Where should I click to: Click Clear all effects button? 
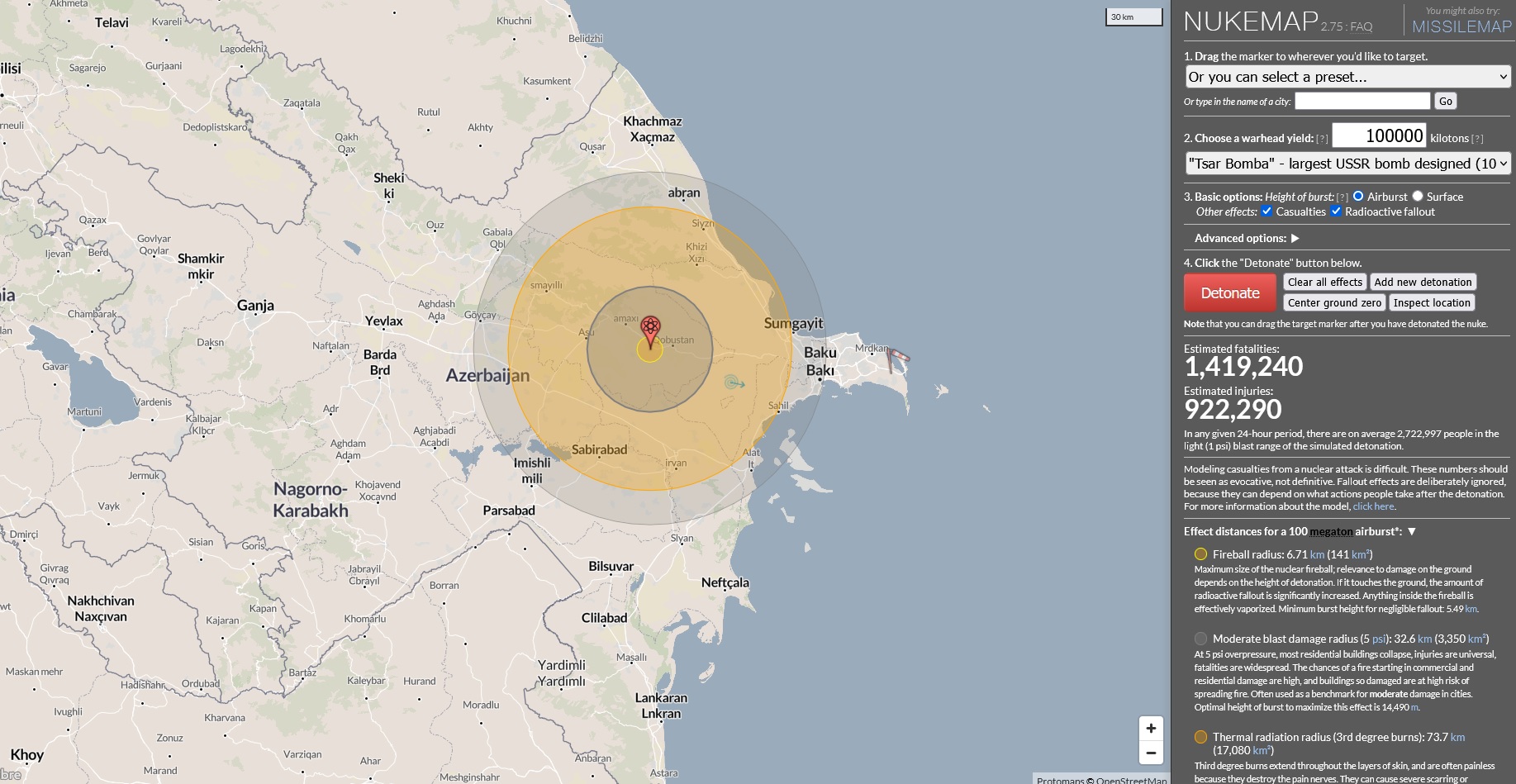coord(1325,282)
